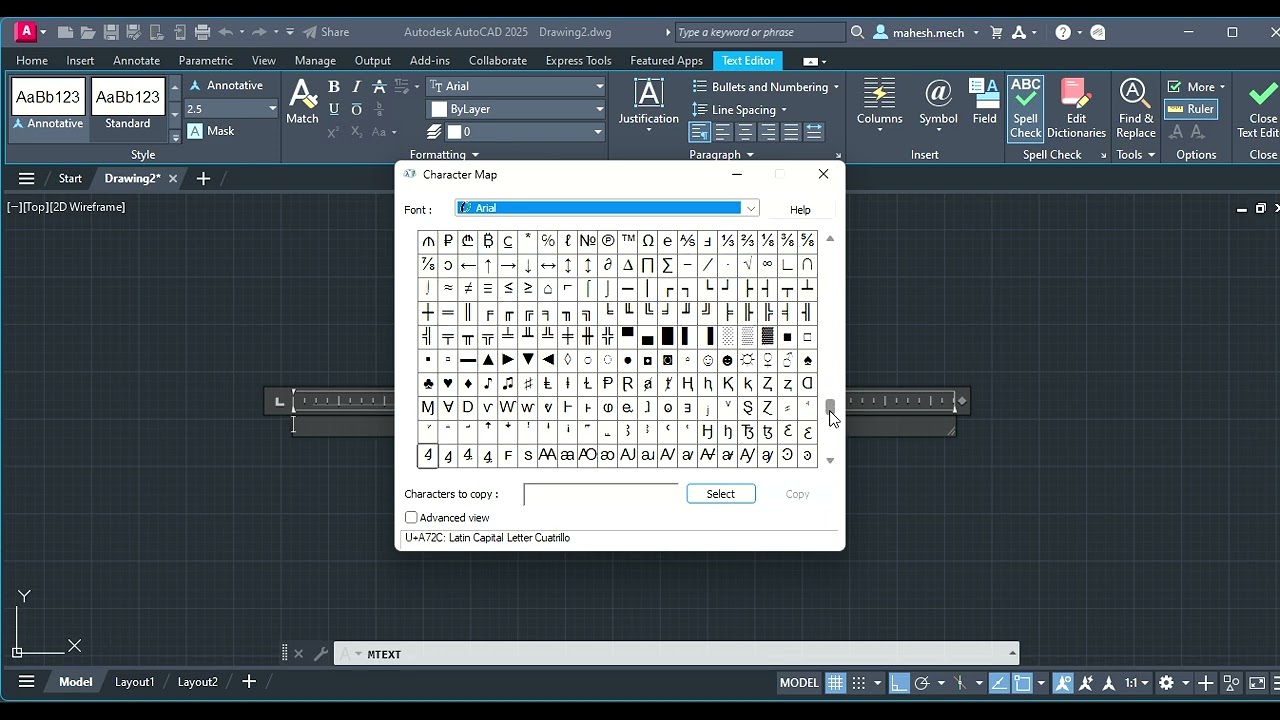Open annotation scale 1:1 dropdown
Viewport: 1280px width, 720px height.
pyautogui.click(x=1137, y=683)
